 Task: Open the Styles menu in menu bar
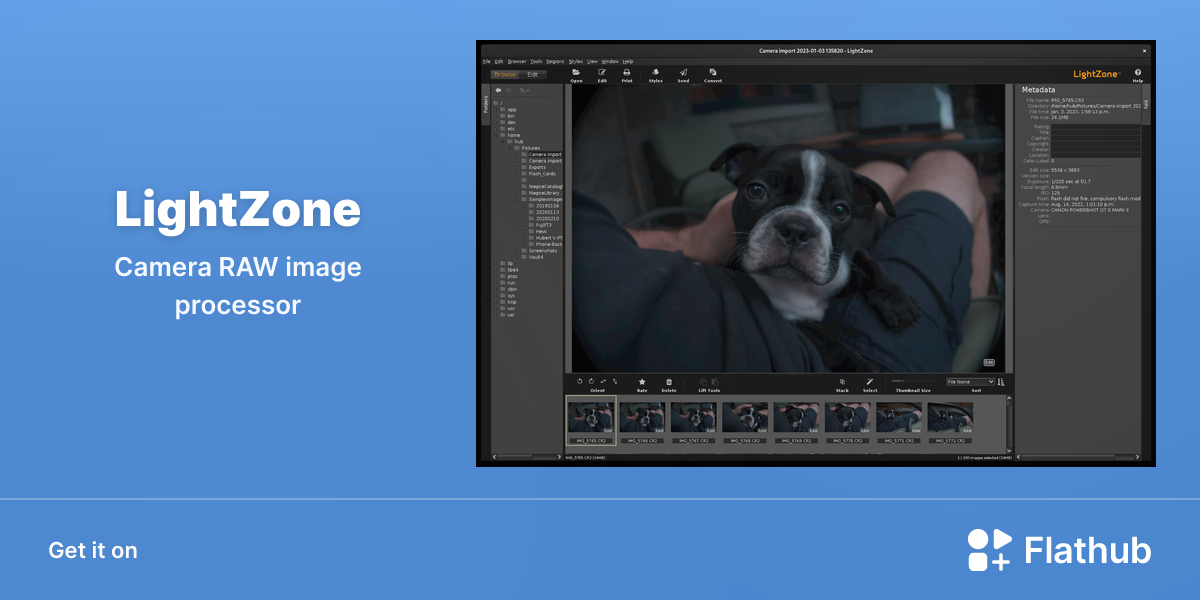pyautogui.click(x=576, y=61)
